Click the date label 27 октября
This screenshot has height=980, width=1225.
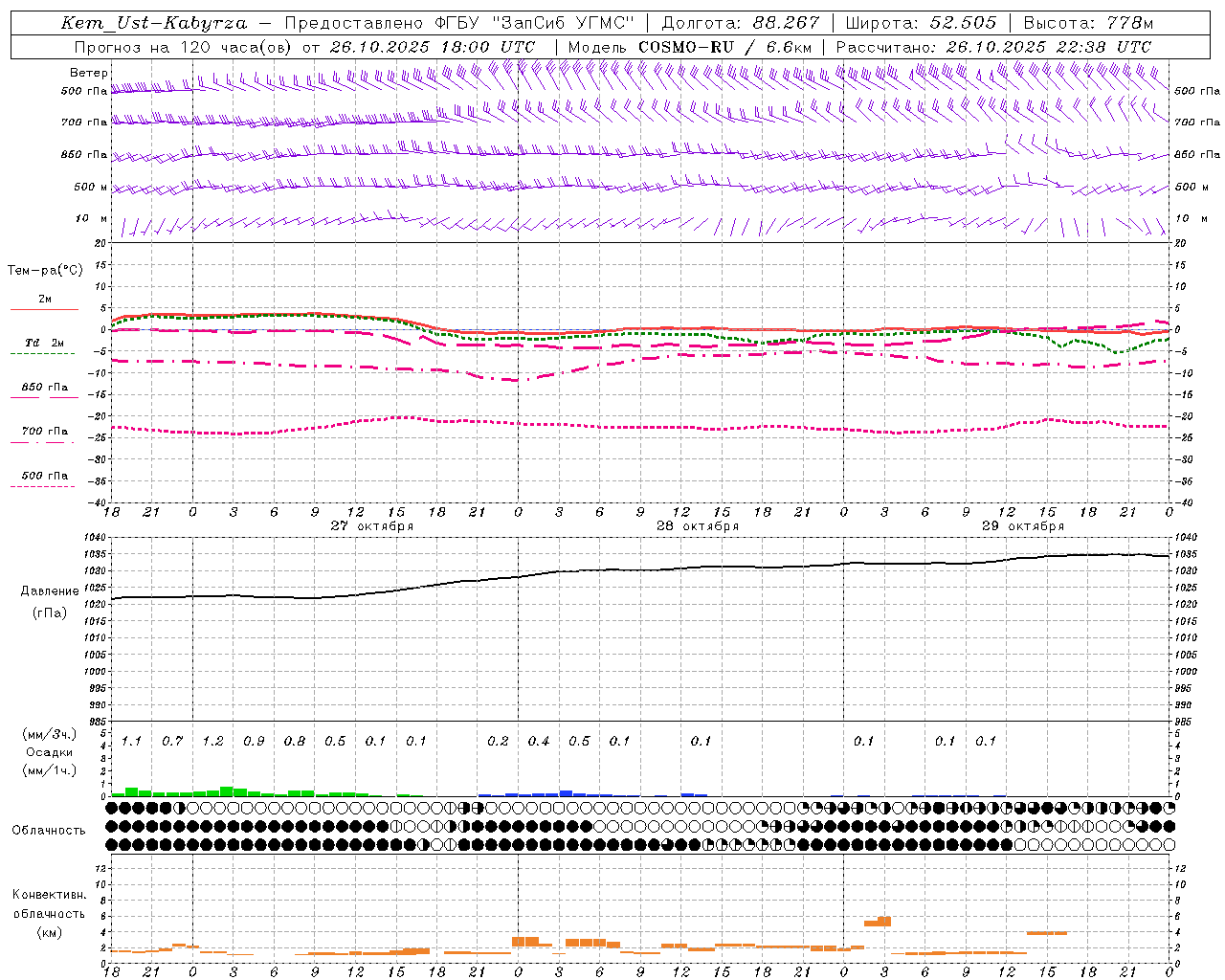pos(372,526)
